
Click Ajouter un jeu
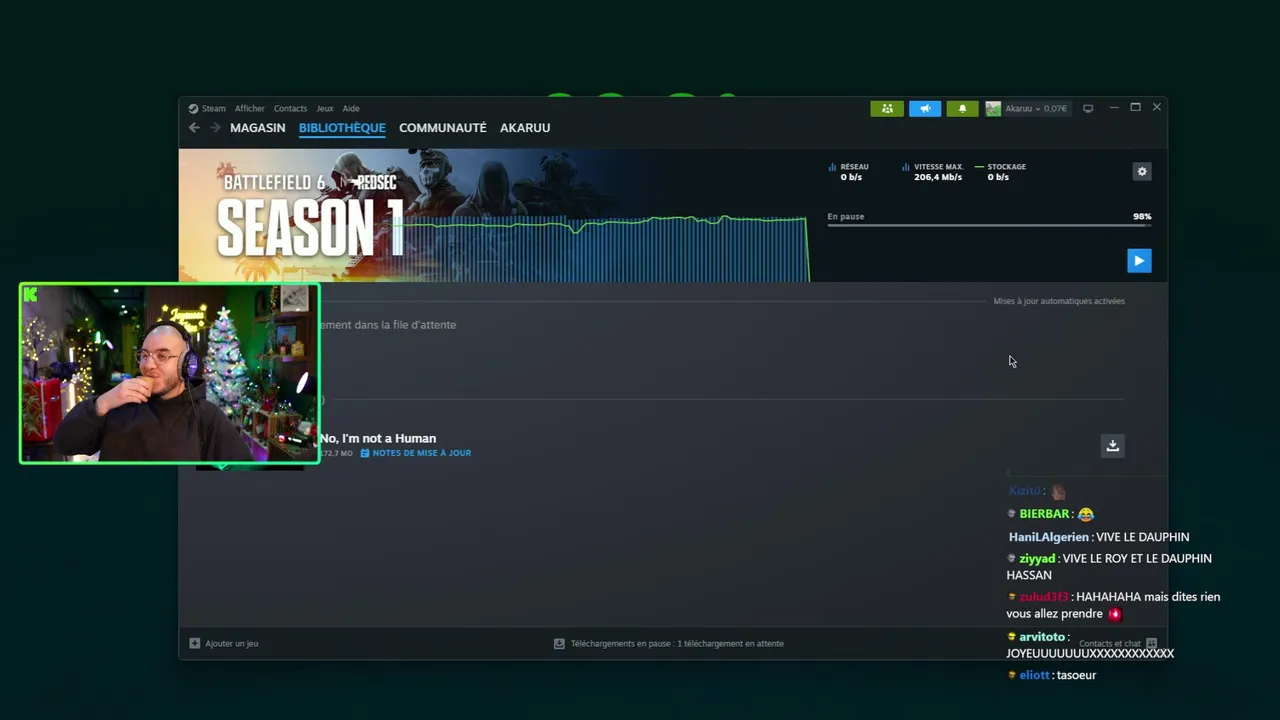tap(224, 643)
